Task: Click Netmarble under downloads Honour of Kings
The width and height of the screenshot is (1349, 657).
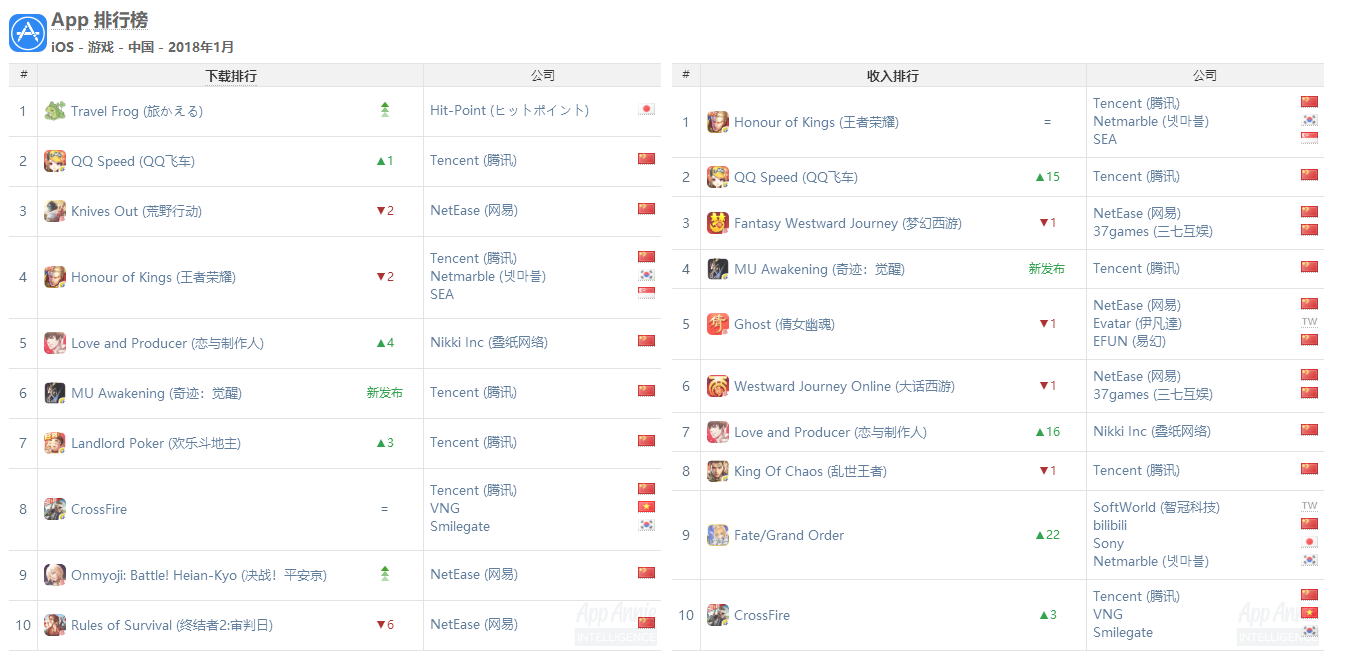Action: 488,276
